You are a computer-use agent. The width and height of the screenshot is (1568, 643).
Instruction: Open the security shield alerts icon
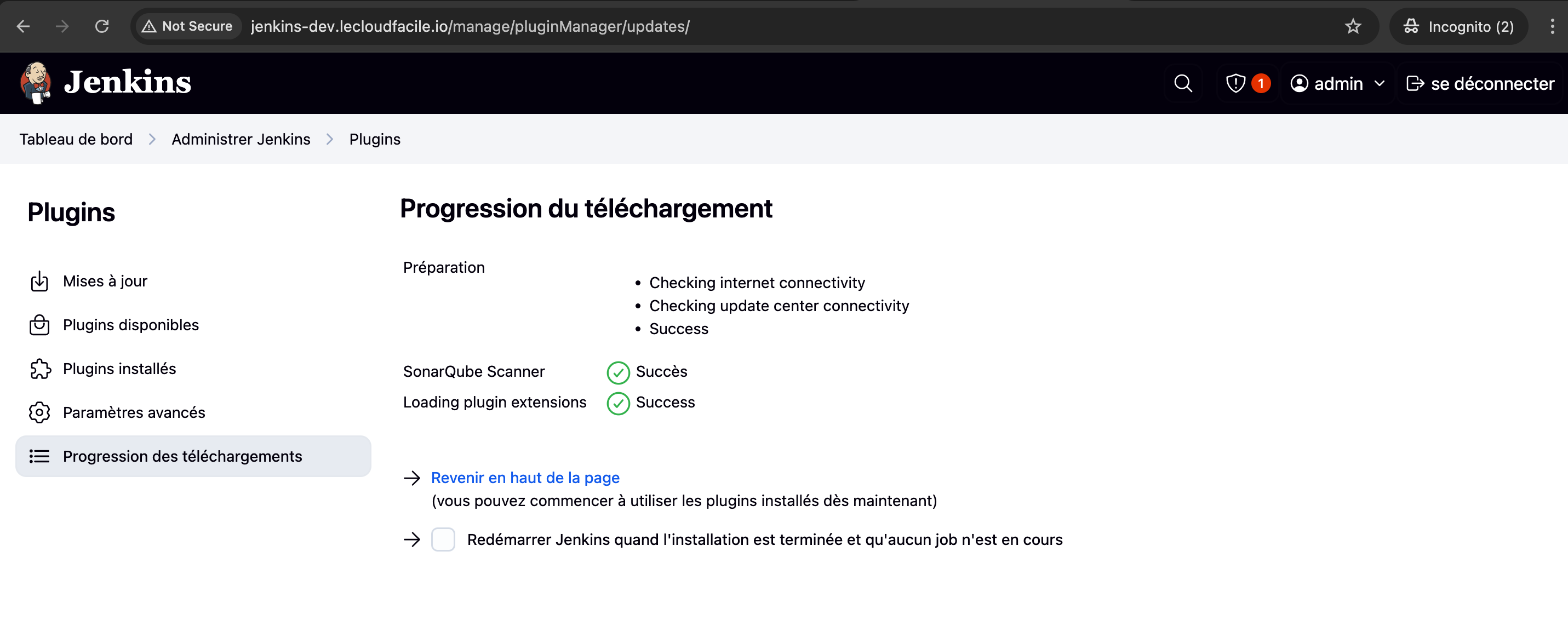[x=1235, y=83]
